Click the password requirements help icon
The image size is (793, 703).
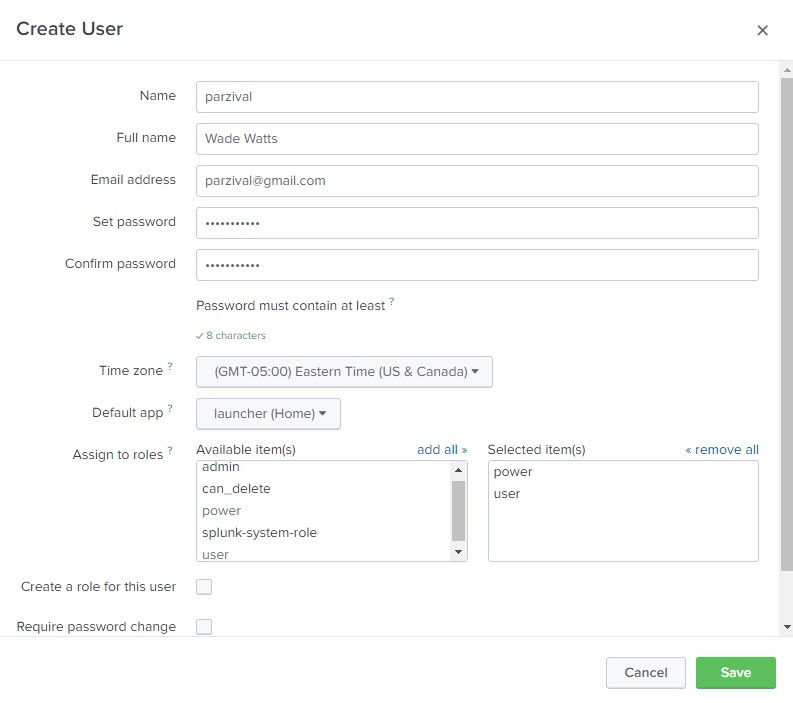tap(391, 301)
